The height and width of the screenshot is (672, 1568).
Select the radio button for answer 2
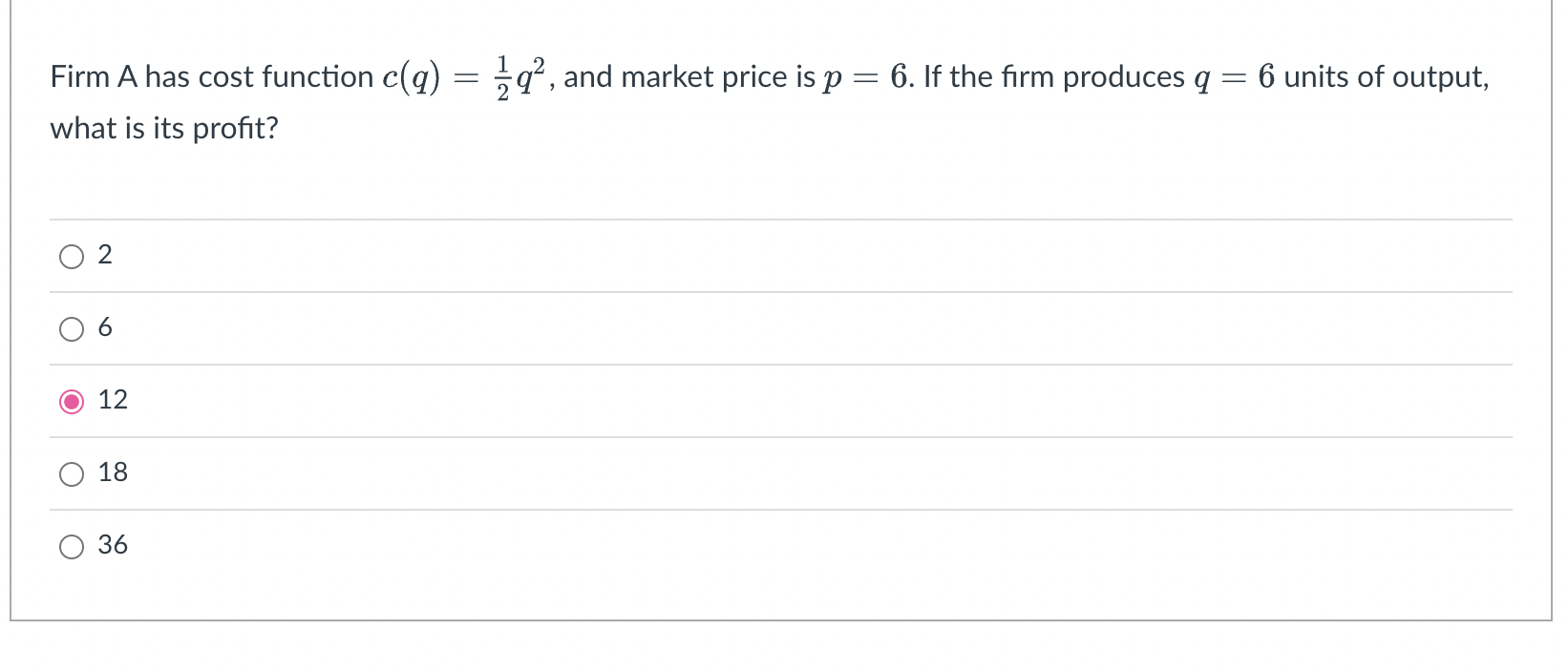click(x=72, y=255)
